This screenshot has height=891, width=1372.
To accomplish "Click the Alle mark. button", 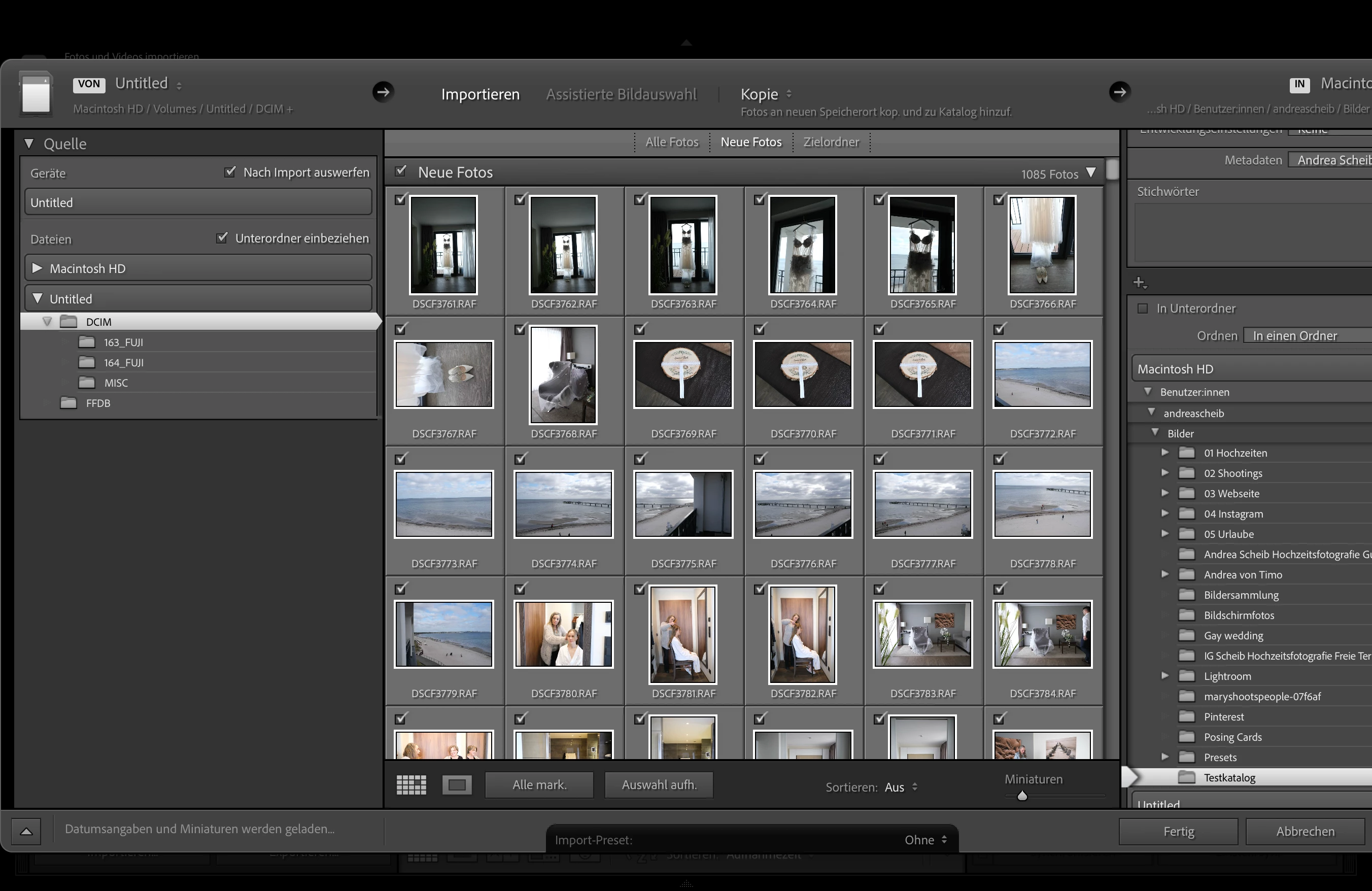I will point(539,785).
